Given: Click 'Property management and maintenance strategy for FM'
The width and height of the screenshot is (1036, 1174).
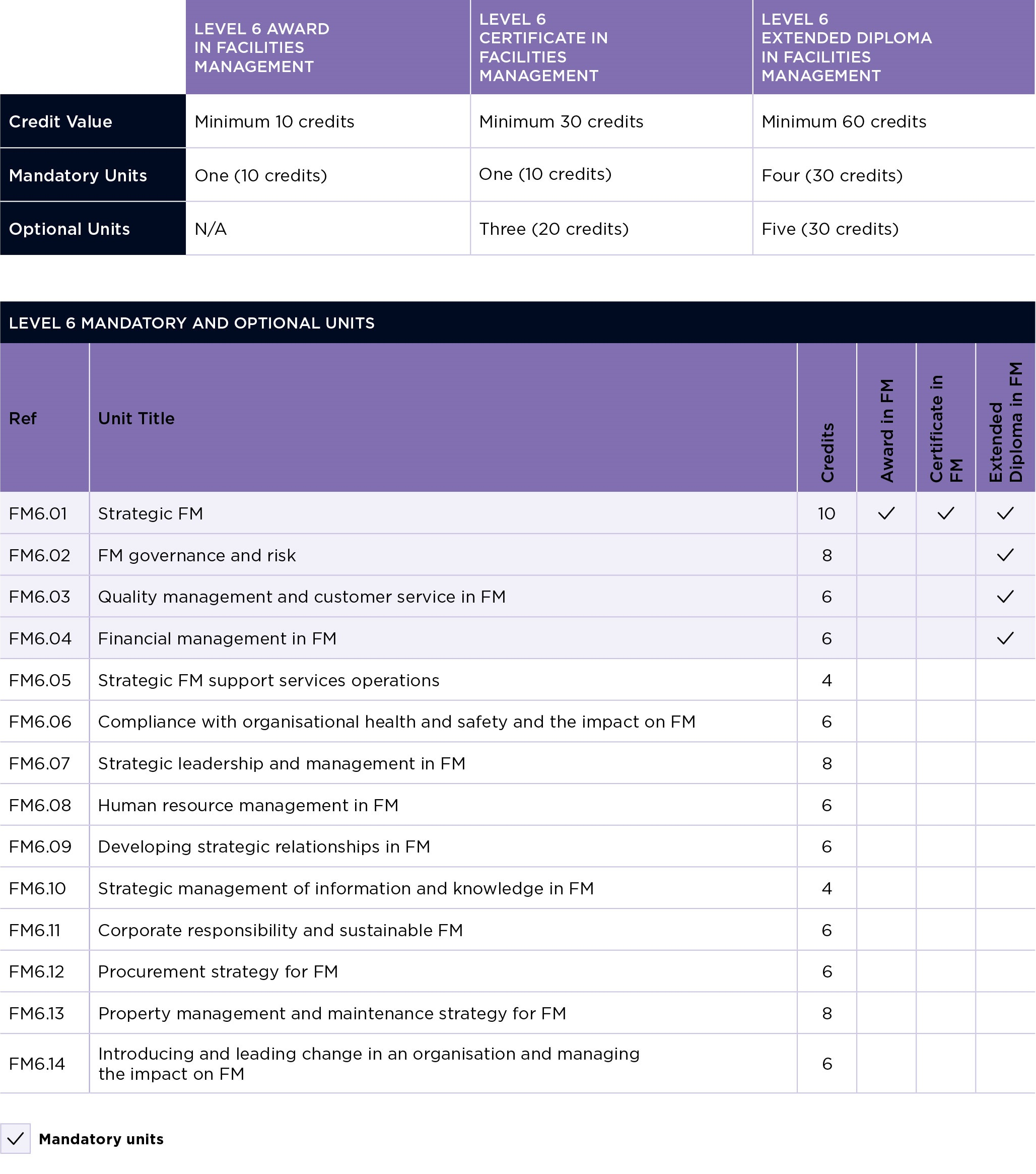Looking at the screenshot, I should coord(332,1013).
